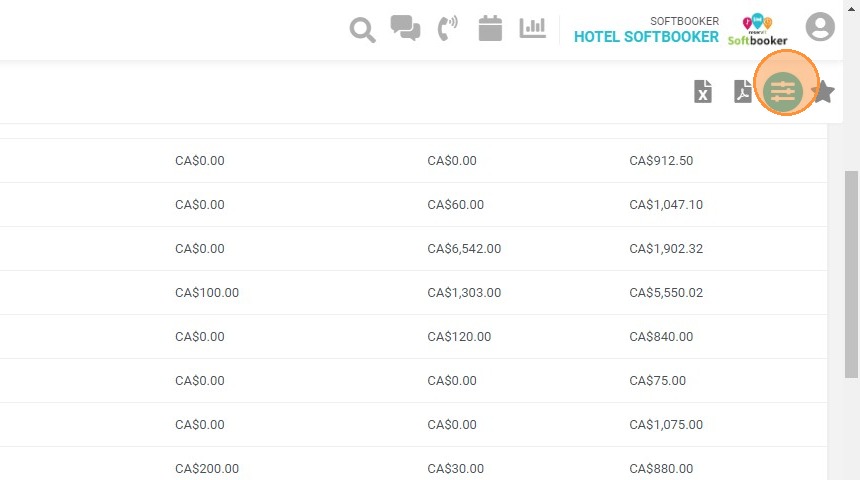Select the CA$30.00 cell
The height and width of the screenshot is (480, 860).
coord(455,468)
